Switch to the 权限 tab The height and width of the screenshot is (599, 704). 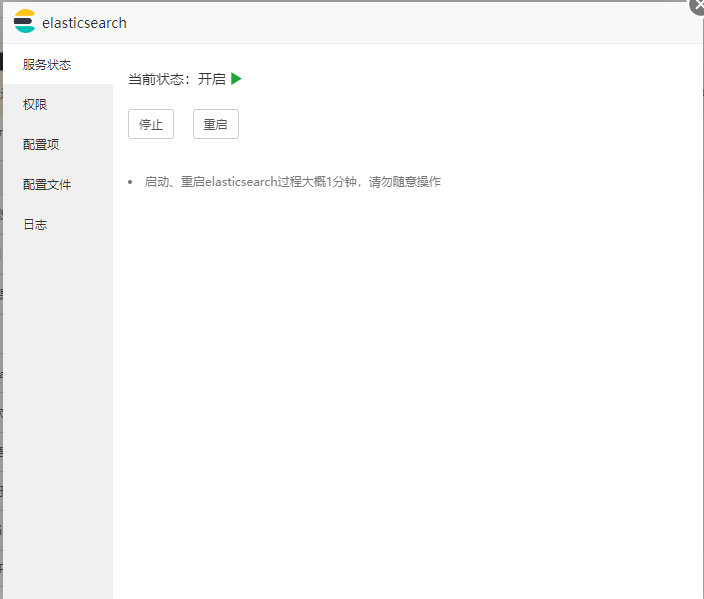pos(58,105)
